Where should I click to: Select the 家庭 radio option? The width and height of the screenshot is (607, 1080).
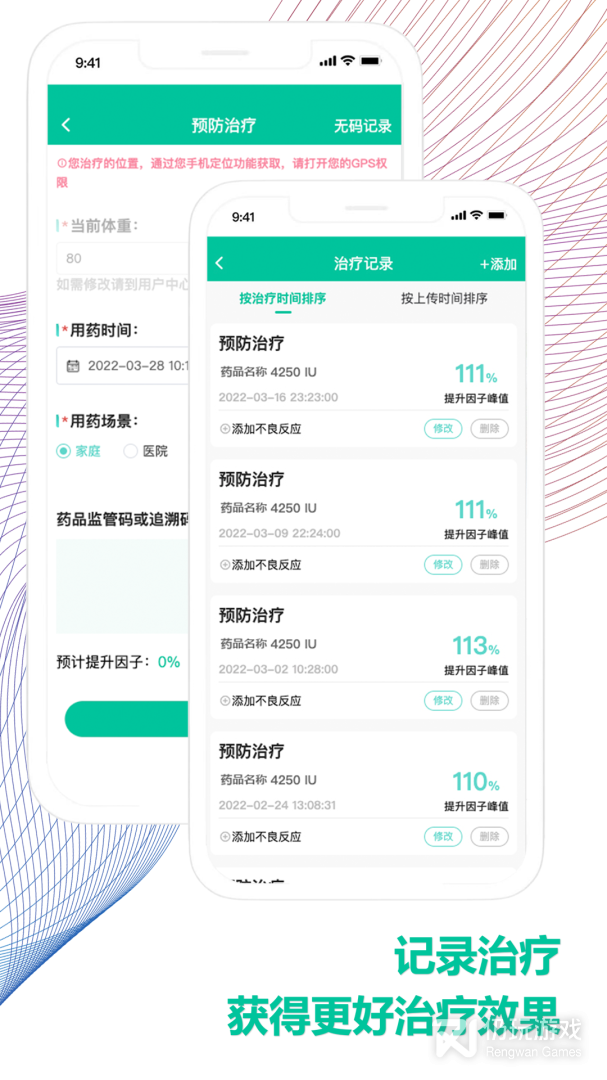coord(64,451)
